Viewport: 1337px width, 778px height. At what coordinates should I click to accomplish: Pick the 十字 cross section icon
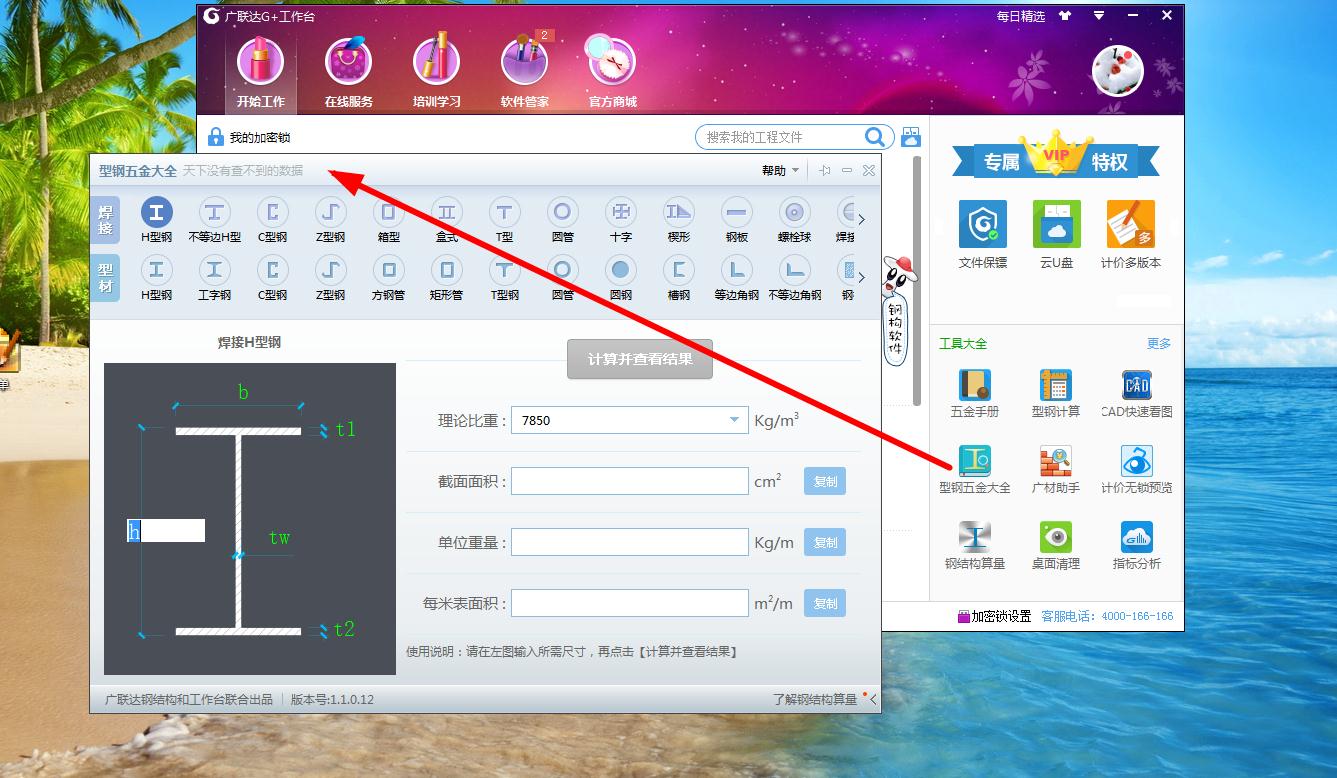click(620, 220)
